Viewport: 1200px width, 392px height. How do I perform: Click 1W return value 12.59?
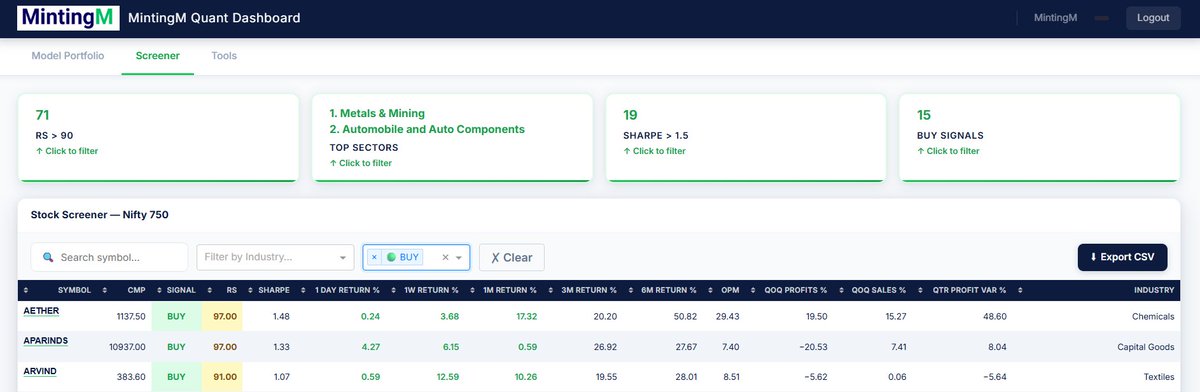447,377
